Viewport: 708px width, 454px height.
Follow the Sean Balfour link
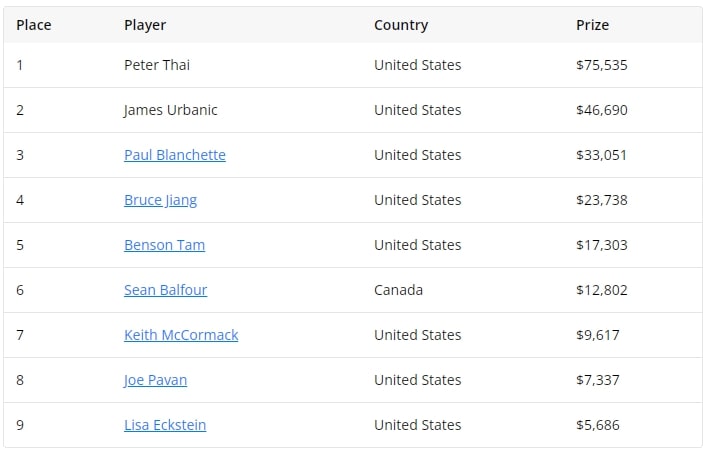coord(165,290)
